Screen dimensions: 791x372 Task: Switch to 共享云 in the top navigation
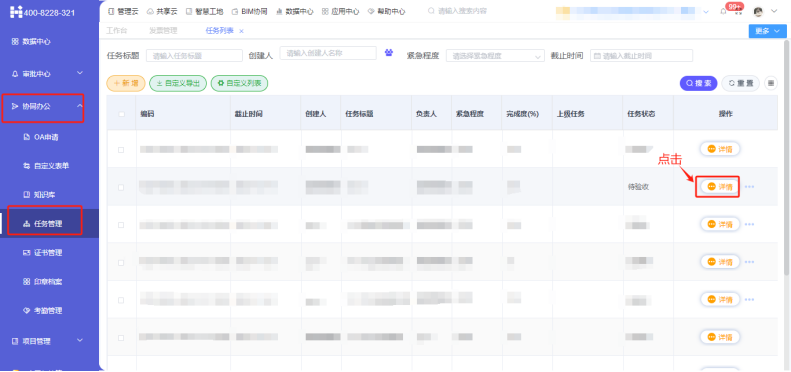[x=162, y=11]
